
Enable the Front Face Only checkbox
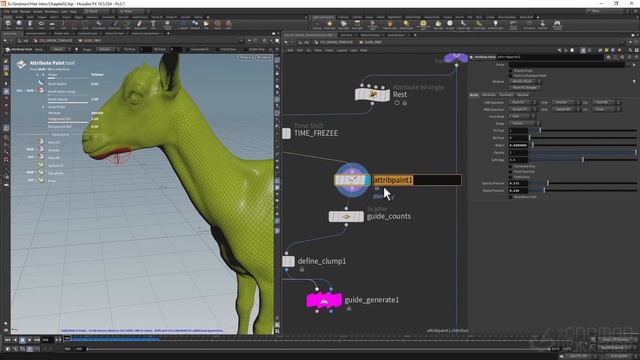pyautogui.click(x=511, y=172)
